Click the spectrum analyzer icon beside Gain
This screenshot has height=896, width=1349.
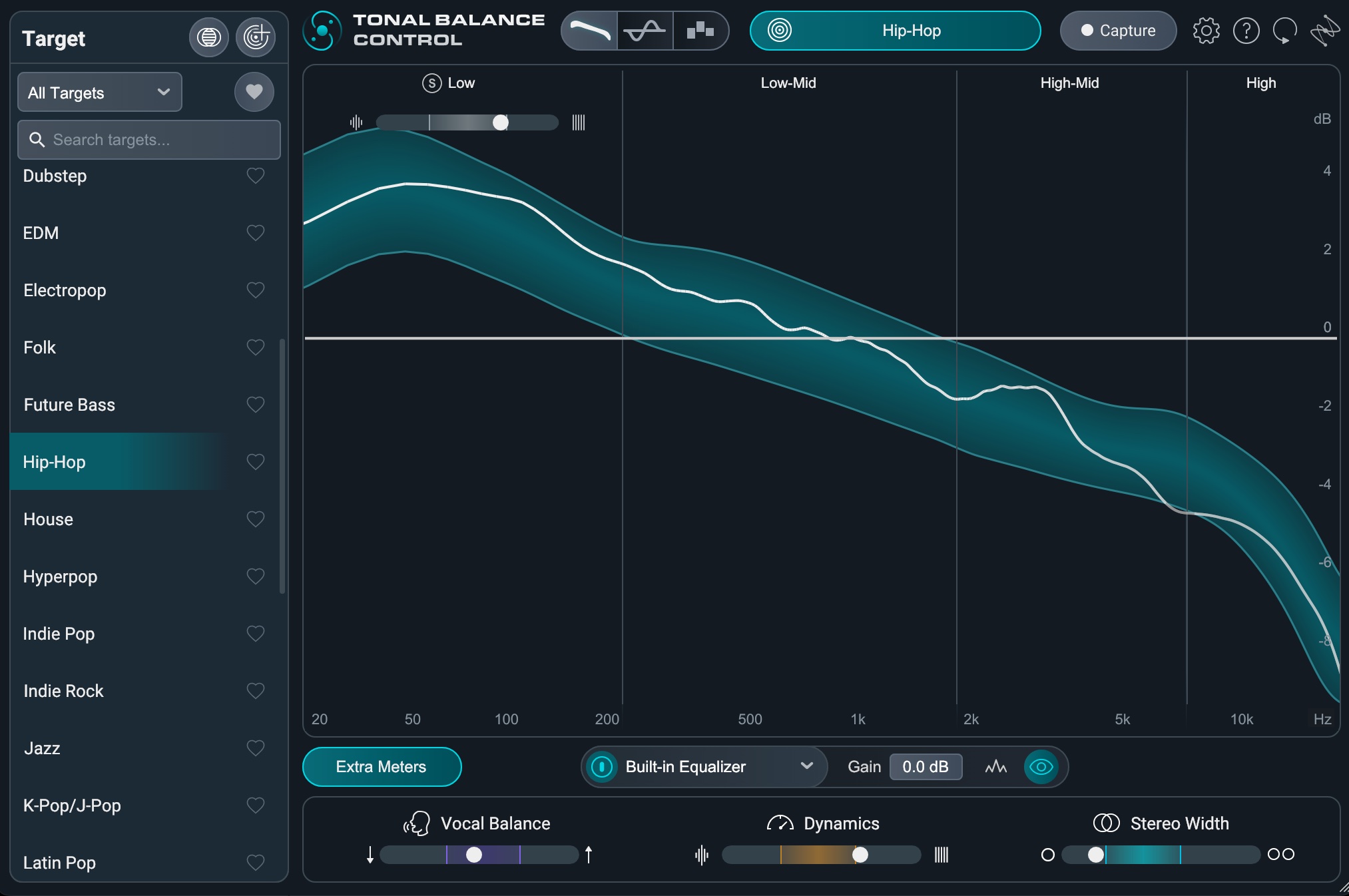(995, 767)
